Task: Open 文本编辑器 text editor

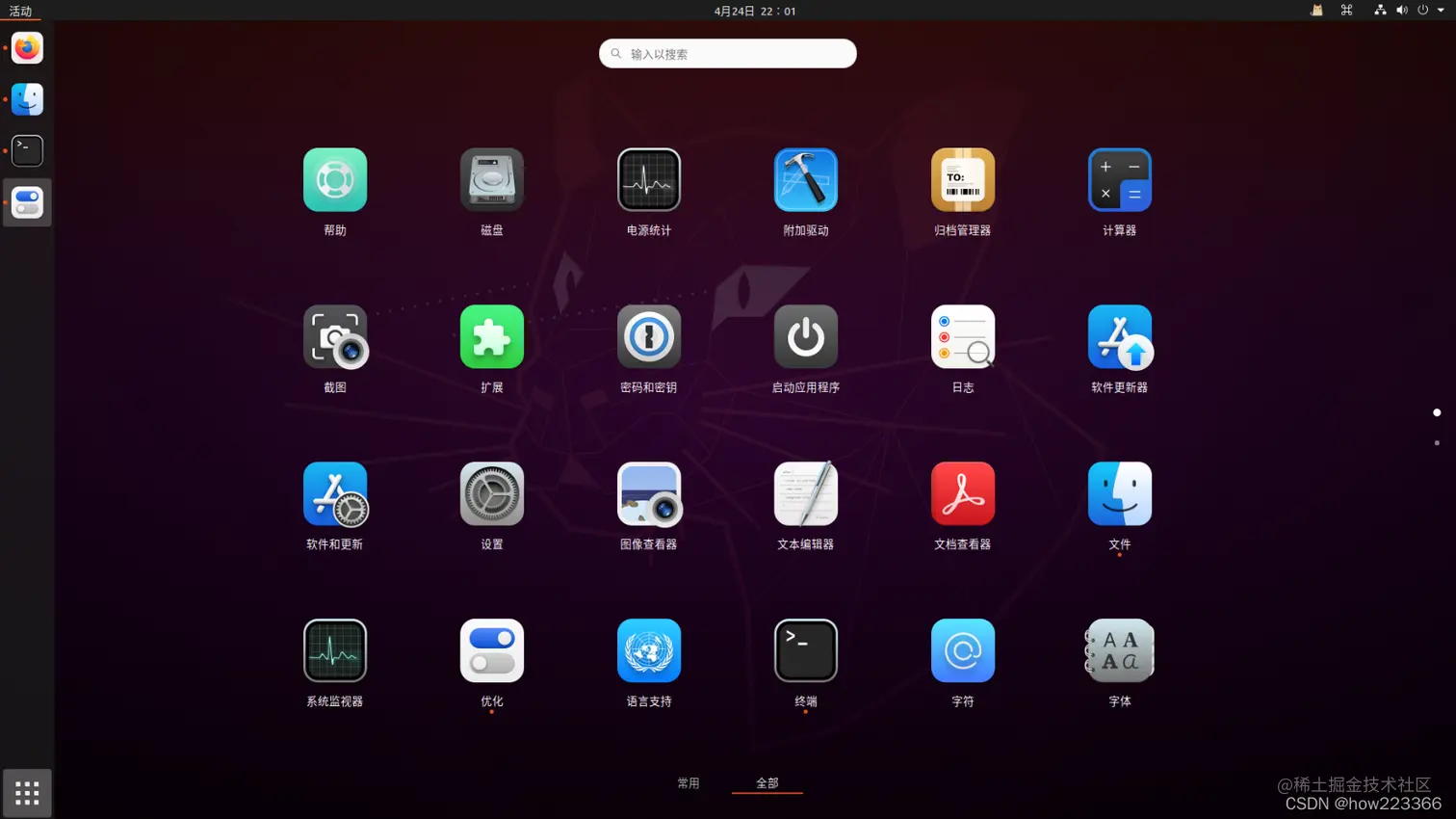Action: 806,494
